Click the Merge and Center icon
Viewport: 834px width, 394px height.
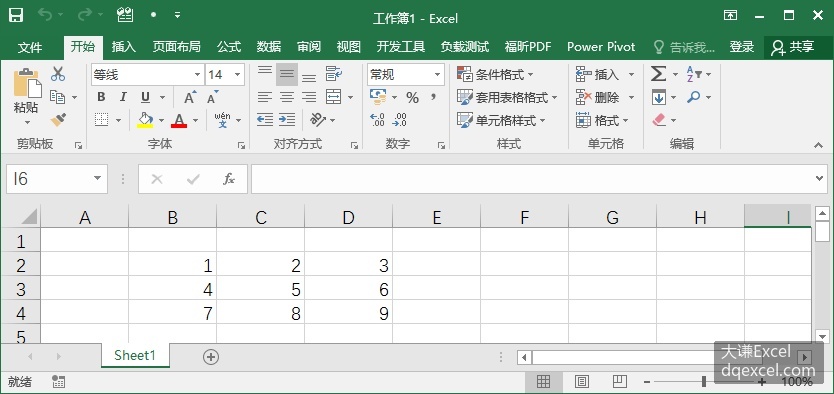coord(333,97)
